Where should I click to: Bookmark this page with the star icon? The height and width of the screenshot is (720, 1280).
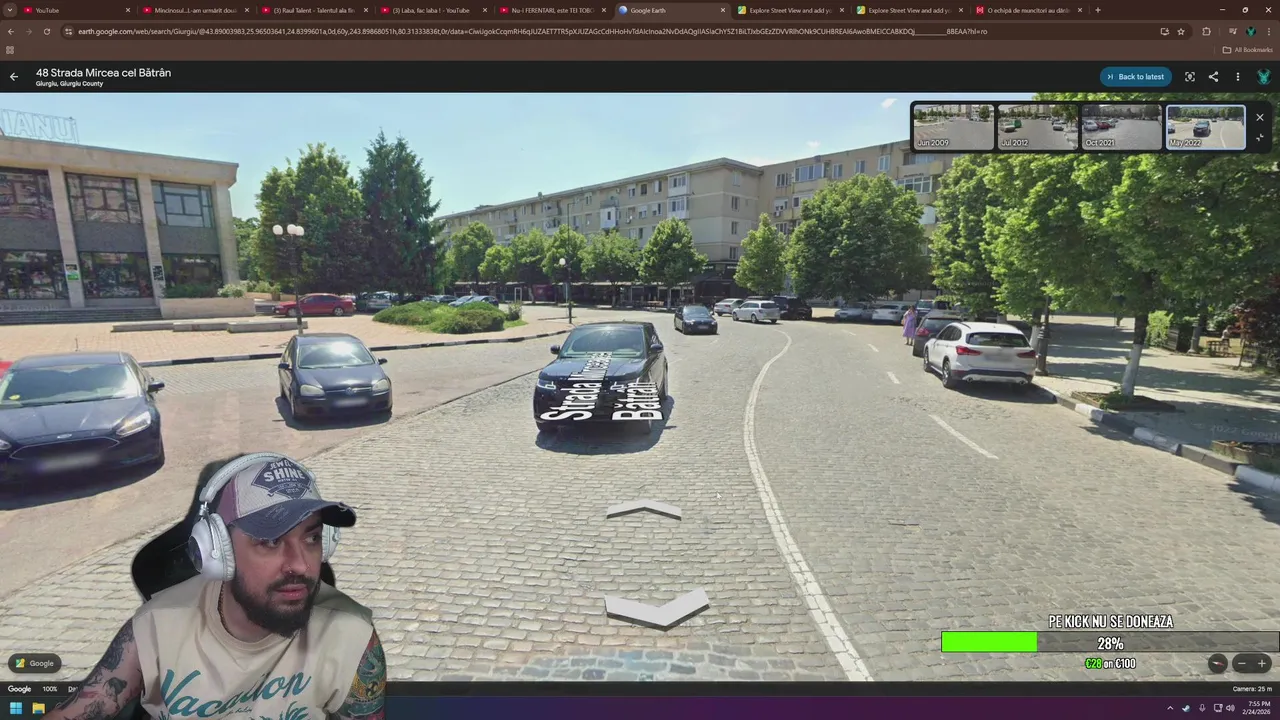[1181, 31]
